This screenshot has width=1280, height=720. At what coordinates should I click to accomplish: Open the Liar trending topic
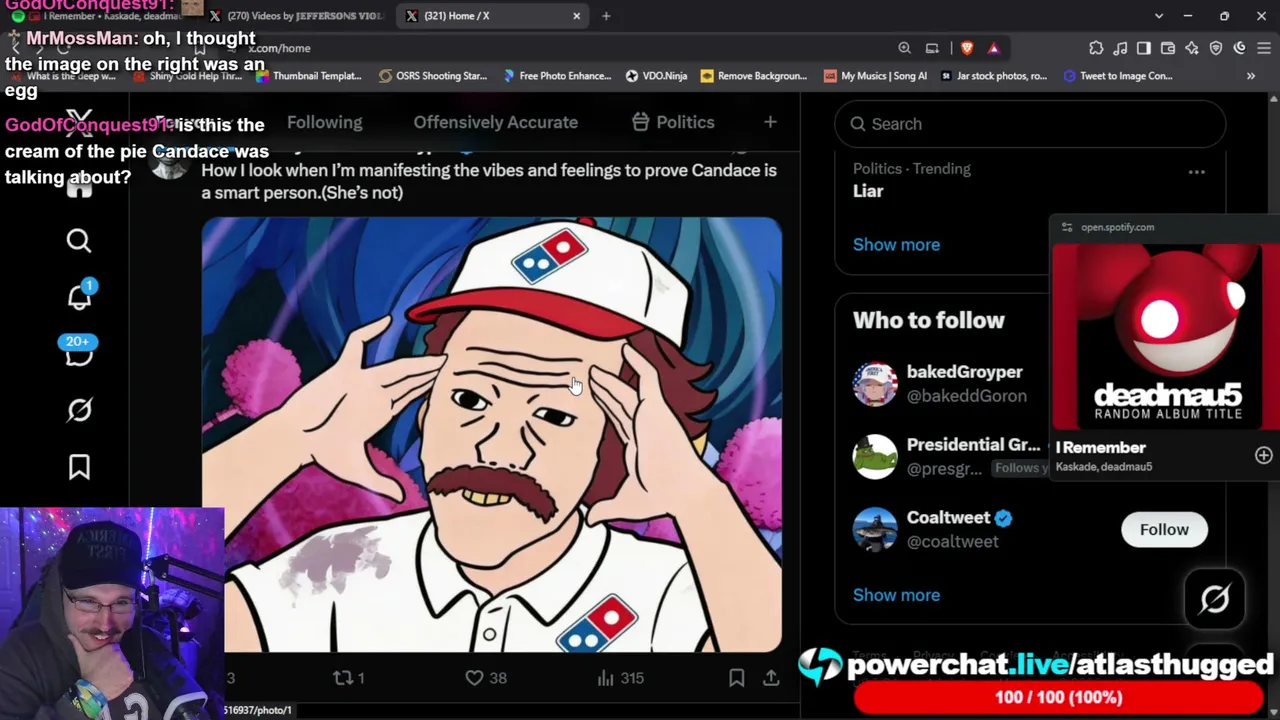(868, 191)
